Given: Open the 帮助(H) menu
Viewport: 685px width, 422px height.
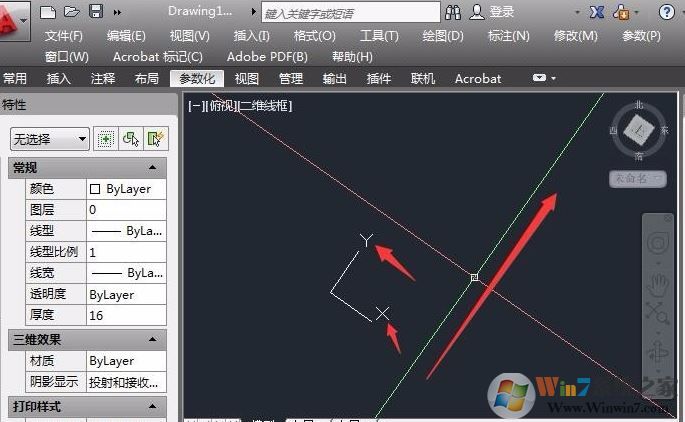Looking at the screenshot, I should pyautogui.click(x=352, y=56).
